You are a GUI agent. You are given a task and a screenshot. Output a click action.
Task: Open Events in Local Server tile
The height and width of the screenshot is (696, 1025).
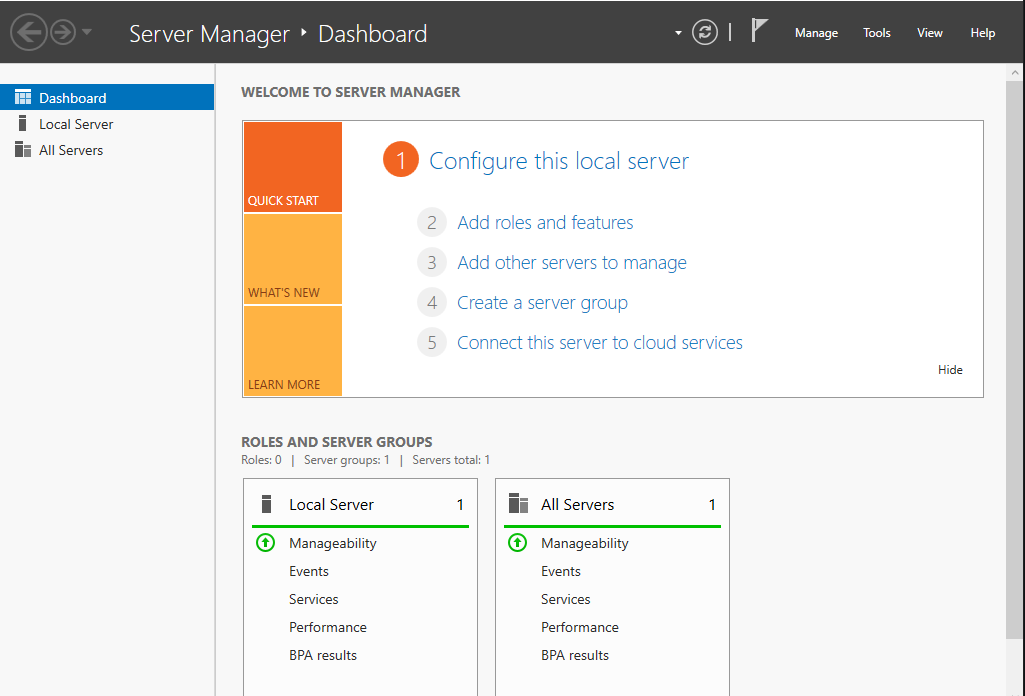pyautogui.click(x=309, y=571)
